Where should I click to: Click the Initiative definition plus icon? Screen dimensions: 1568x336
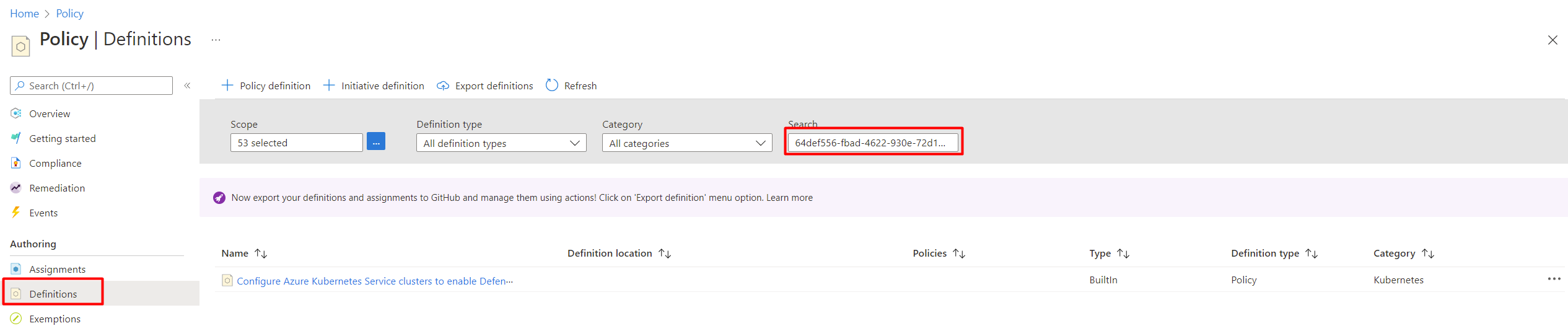tap(329, 86)
